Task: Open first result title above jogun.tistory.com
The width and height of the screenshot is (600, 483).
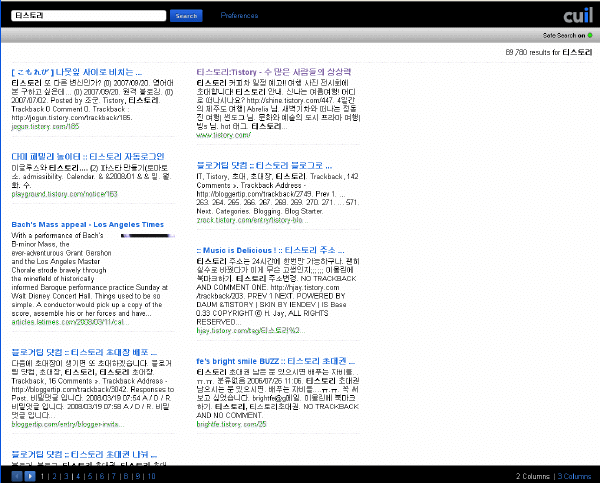Action: click(x=77, y=72)
